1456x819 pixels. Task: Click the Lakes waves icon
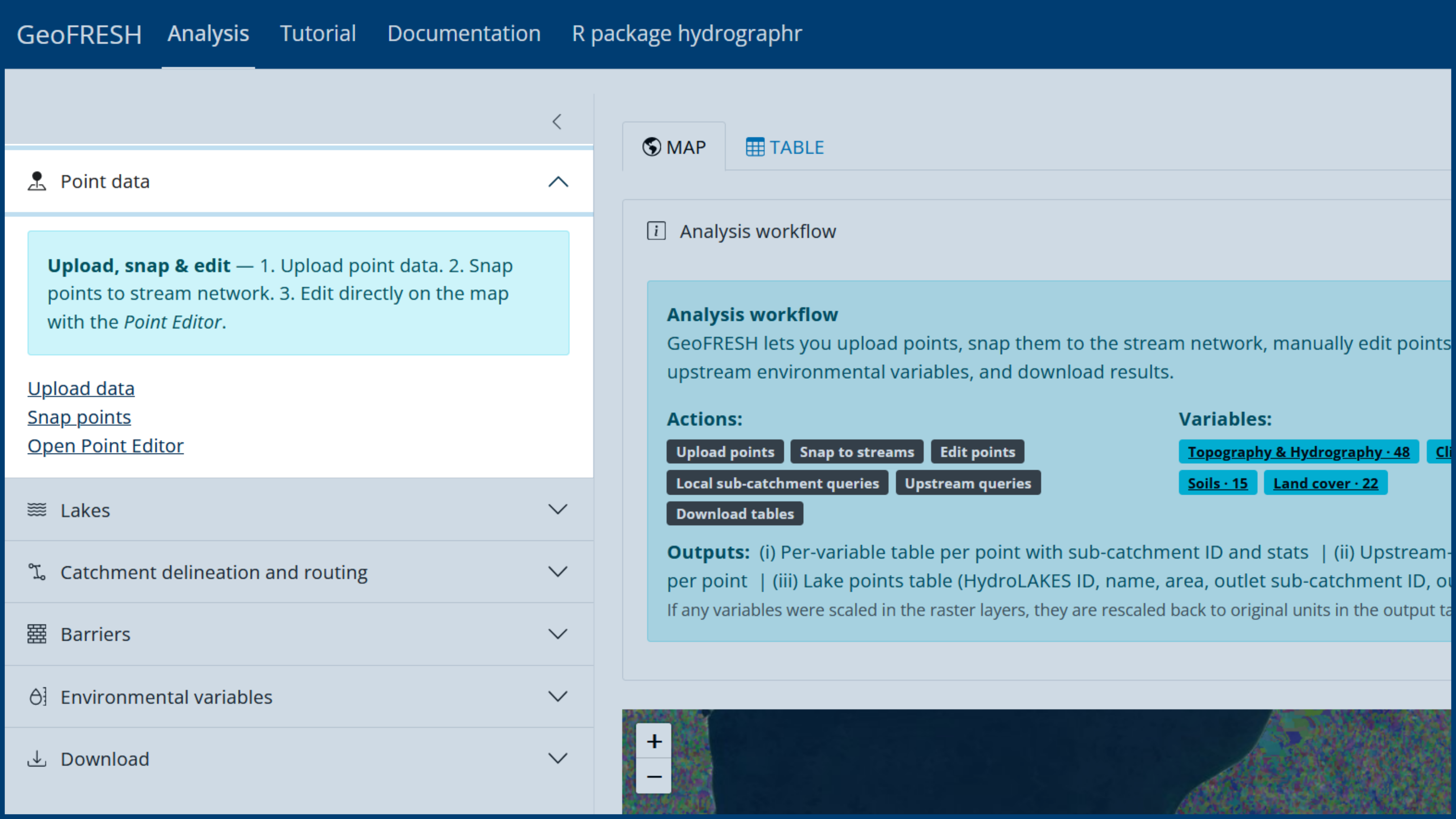coord(37,509)
